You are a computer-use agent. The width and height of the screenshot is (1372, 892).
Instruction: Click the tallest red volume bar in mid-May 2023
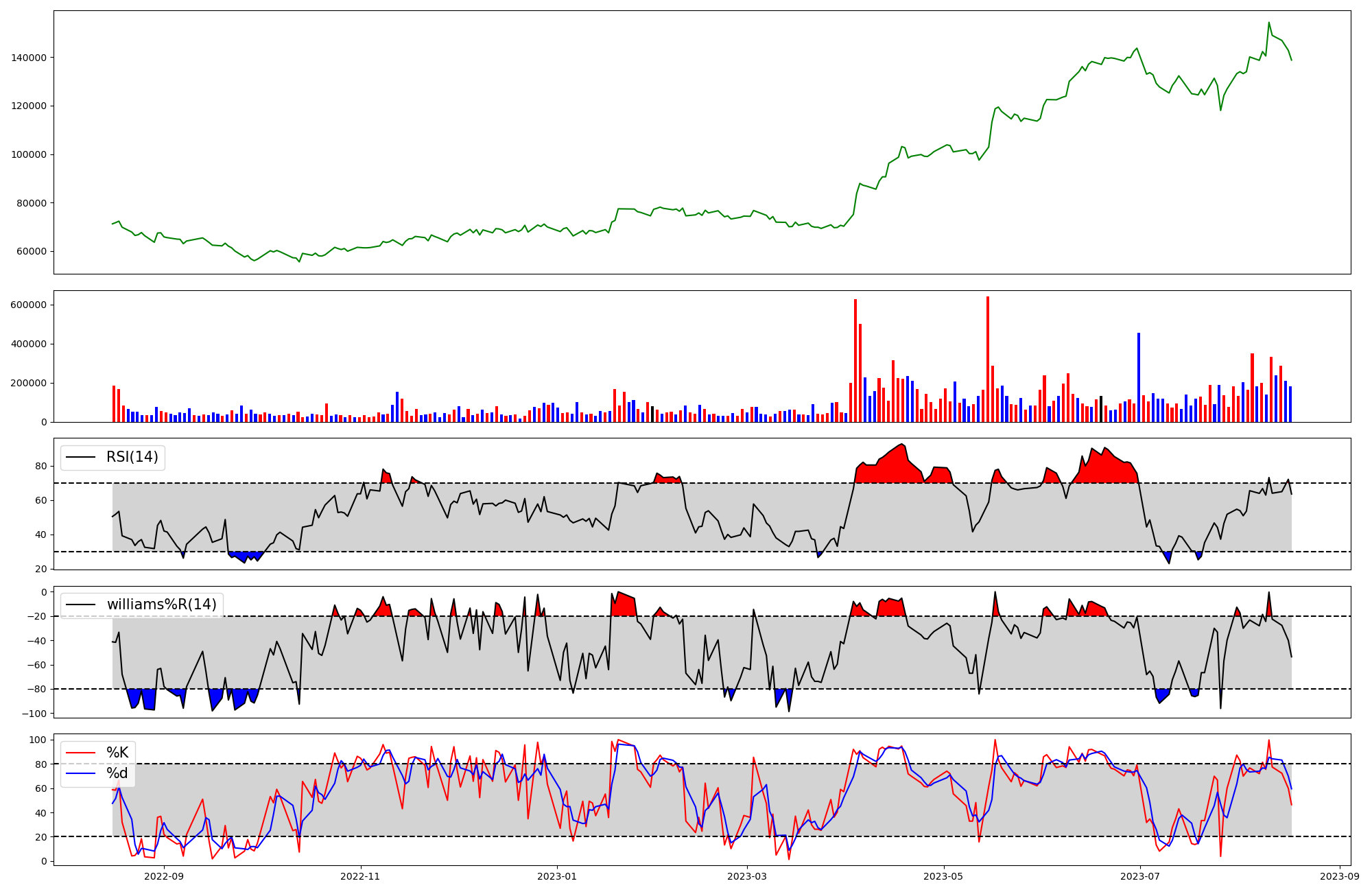[x=988, y=360]
